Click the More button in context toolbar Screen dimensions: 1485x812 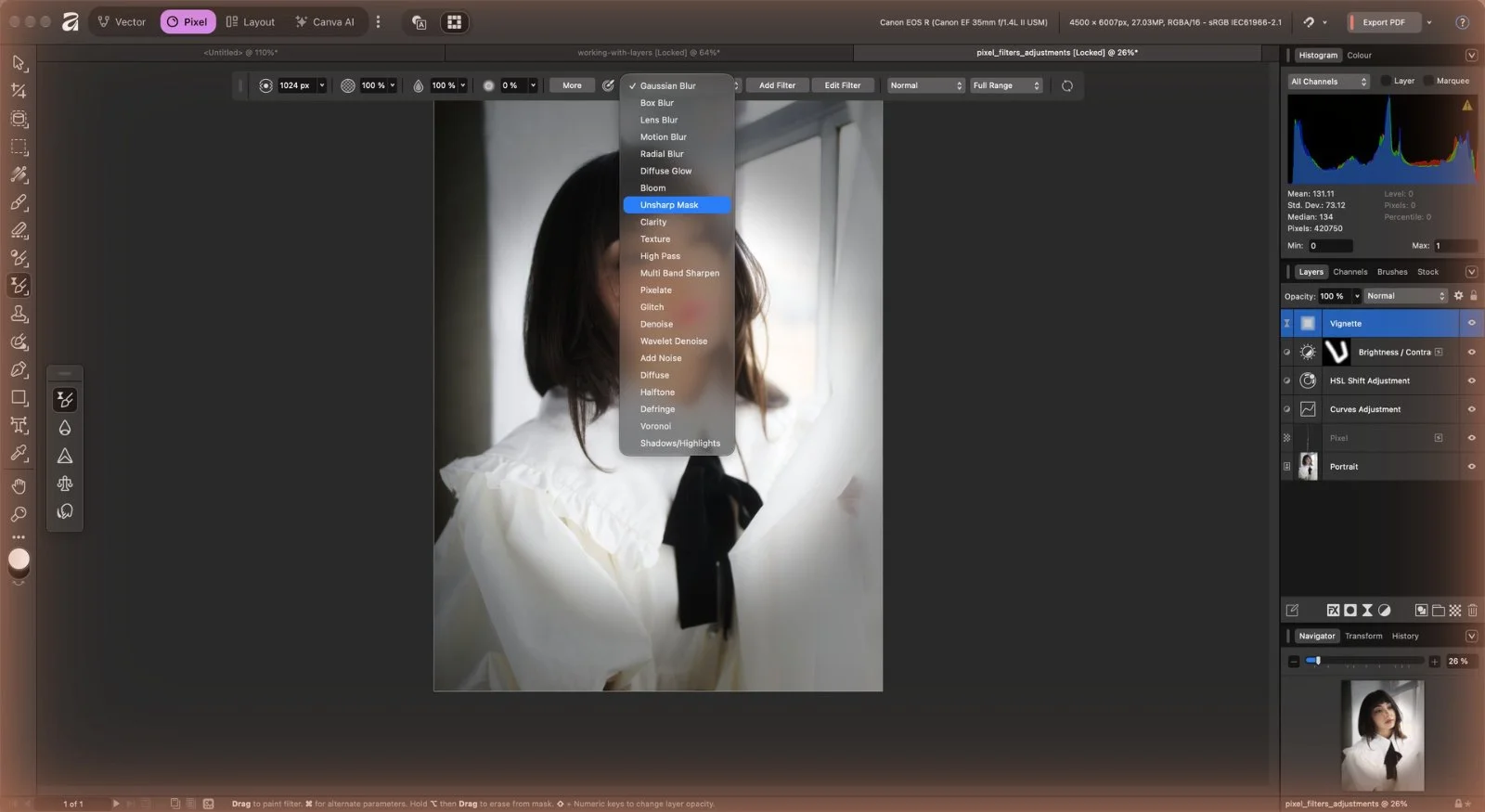coord(572,85)
